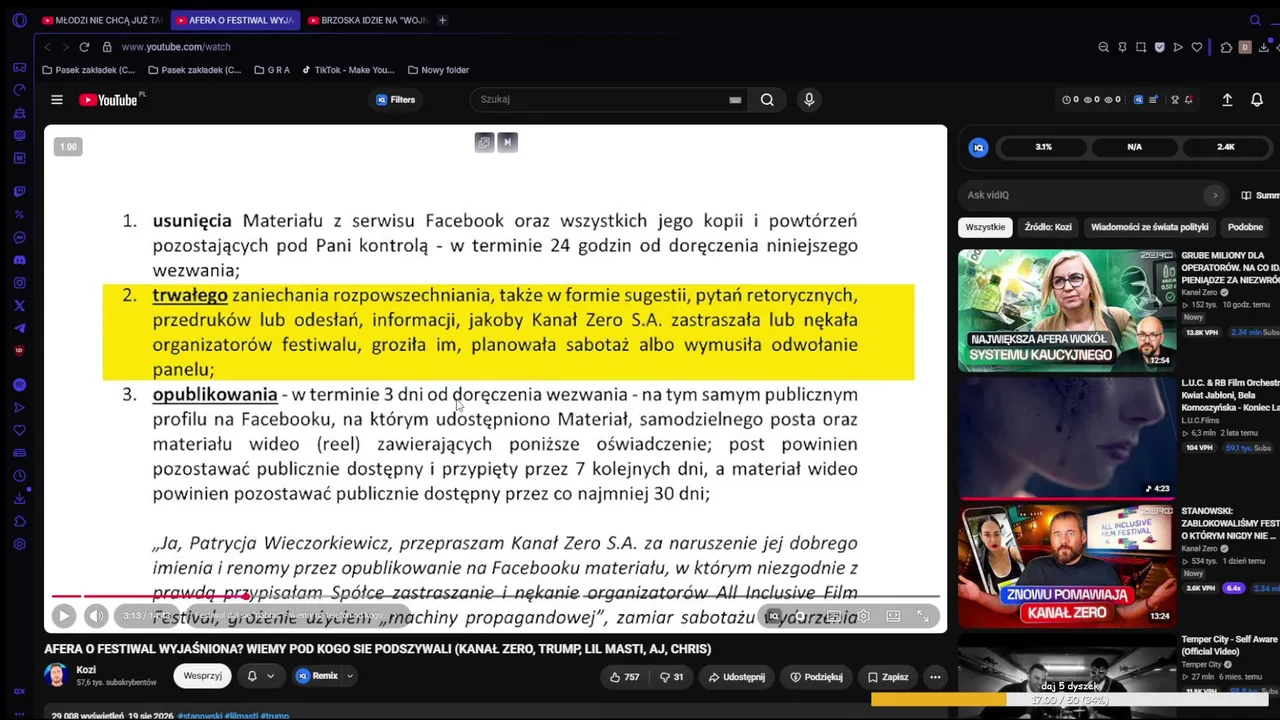Click the "Wesprzyj" support button

click(x=202, y=676)
